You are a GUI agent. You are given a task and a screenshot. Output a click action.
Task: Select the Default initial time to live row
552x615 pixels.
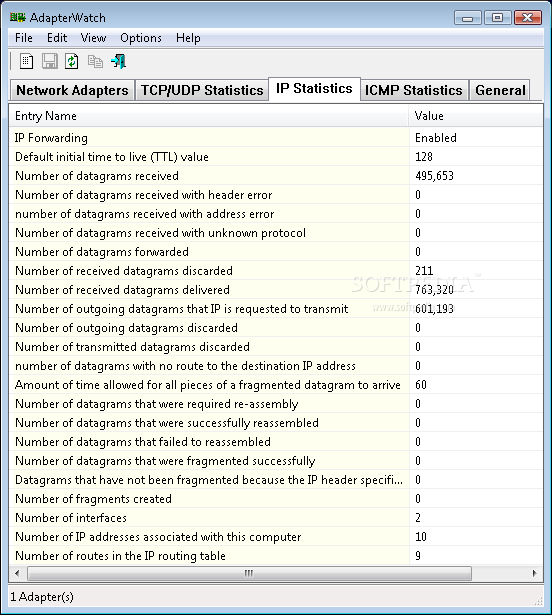pyautogui.click(x=276, y=157)
